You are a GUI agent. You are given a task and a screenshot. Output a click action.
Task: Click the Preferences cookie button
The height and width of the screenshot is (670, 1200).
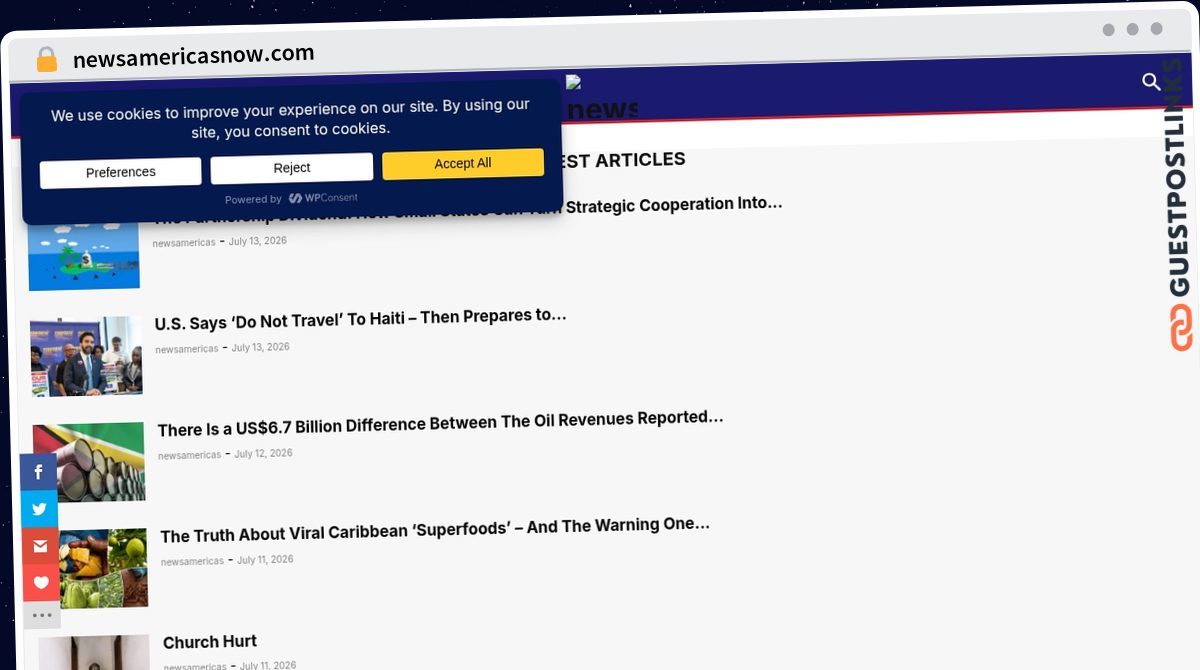(121, 172)
